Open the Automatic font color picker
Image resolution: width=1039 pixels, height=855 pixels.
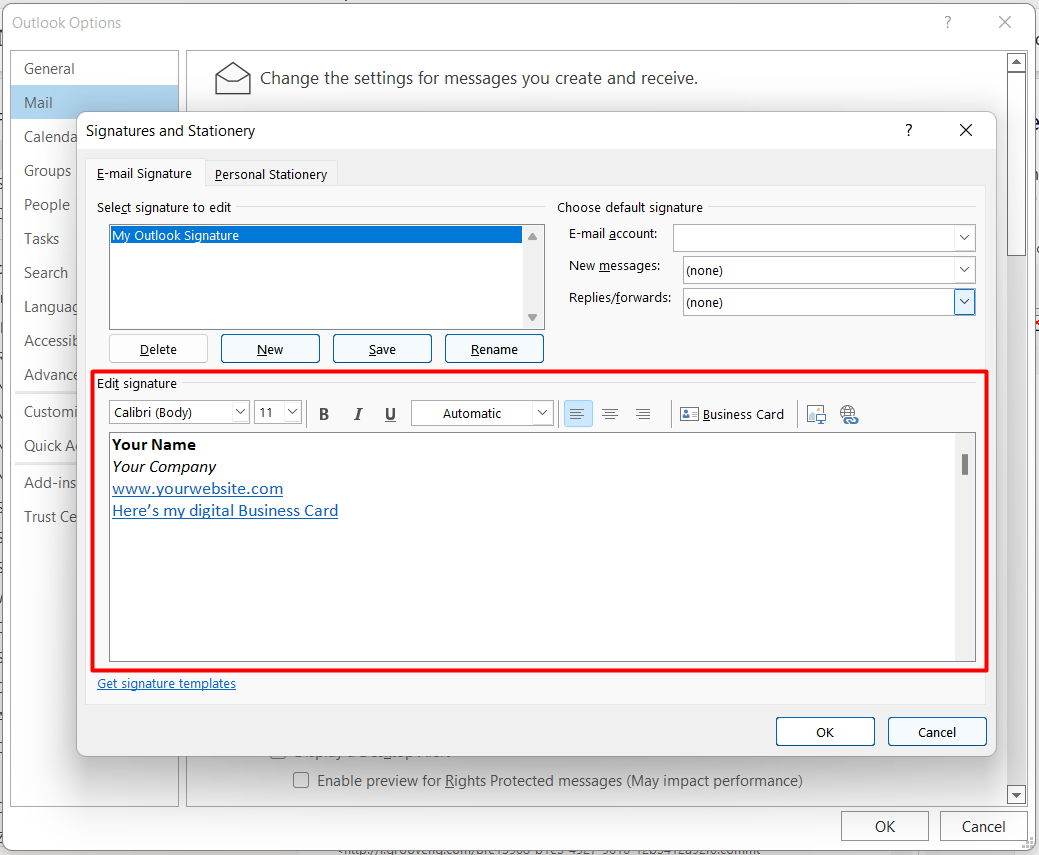click(x=482, y=413)
